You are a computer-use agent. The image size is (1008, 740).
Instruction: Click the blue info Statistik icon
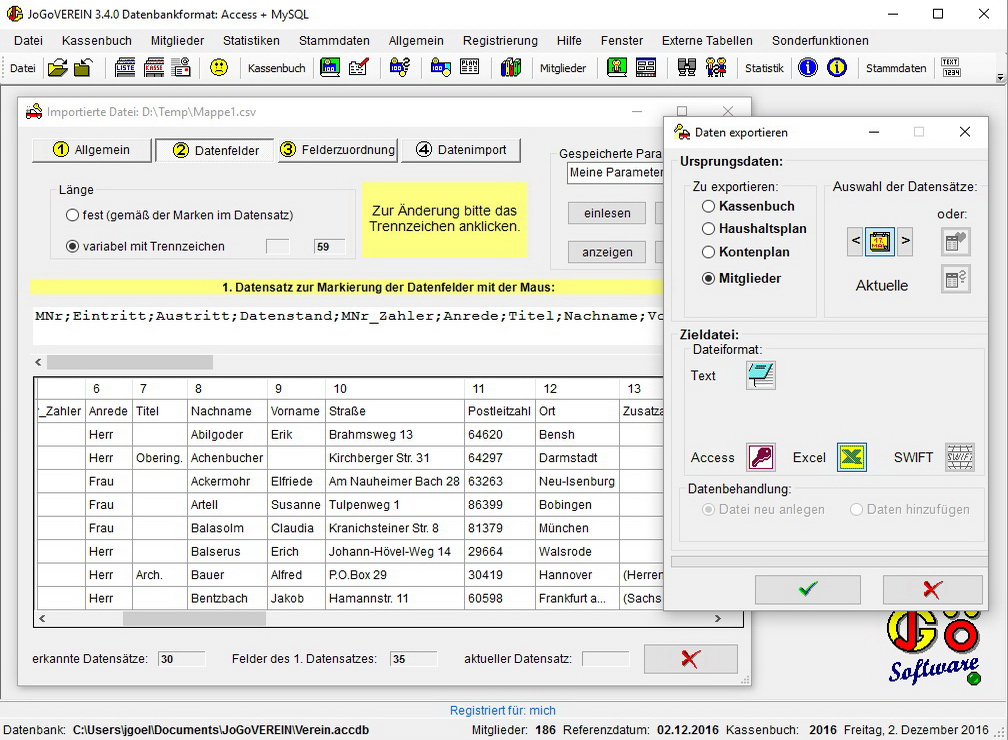coord(807,68)
